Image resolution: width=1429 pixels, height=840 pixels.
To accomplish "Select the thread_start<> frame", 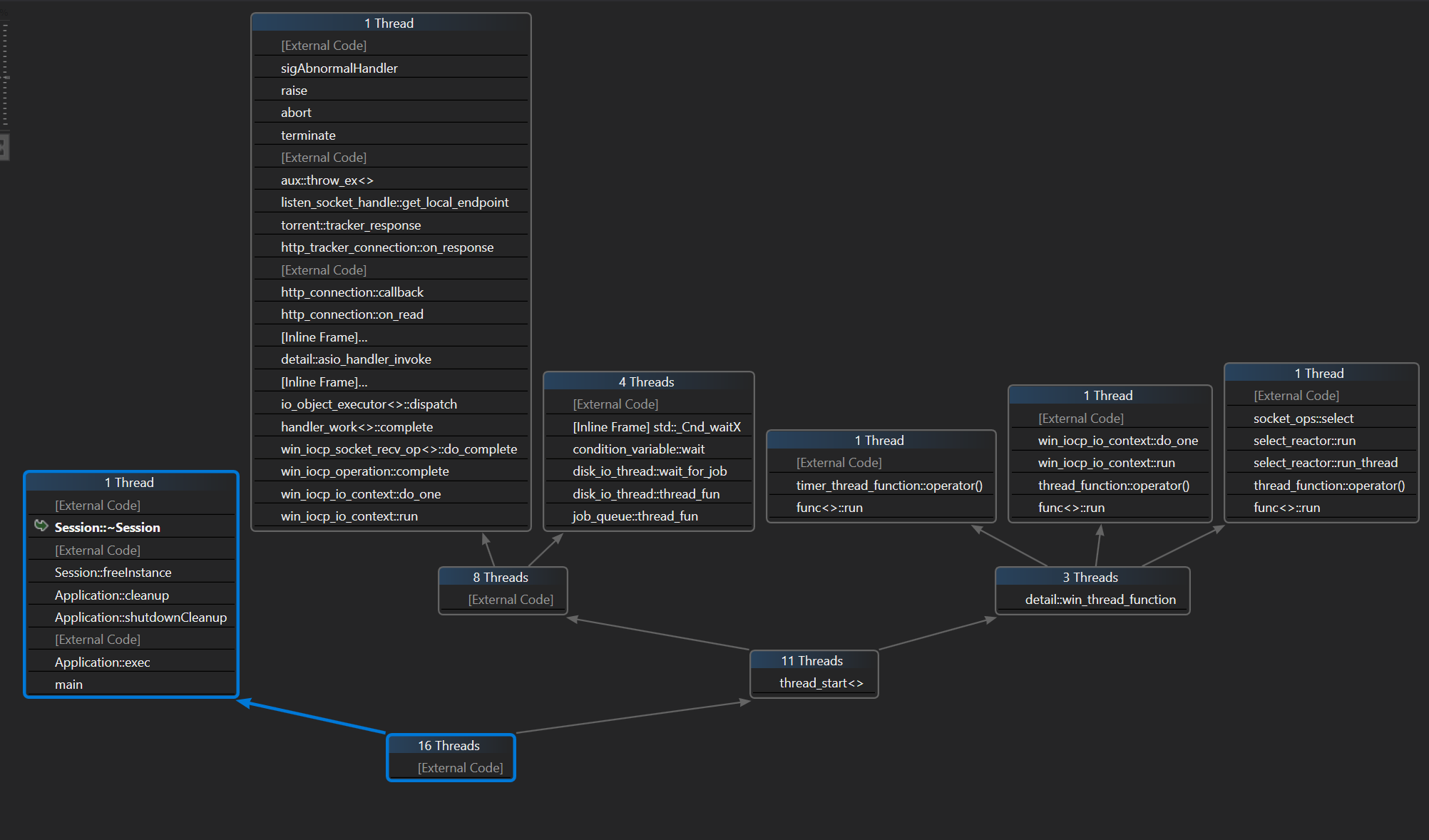I will click(821, 683).
